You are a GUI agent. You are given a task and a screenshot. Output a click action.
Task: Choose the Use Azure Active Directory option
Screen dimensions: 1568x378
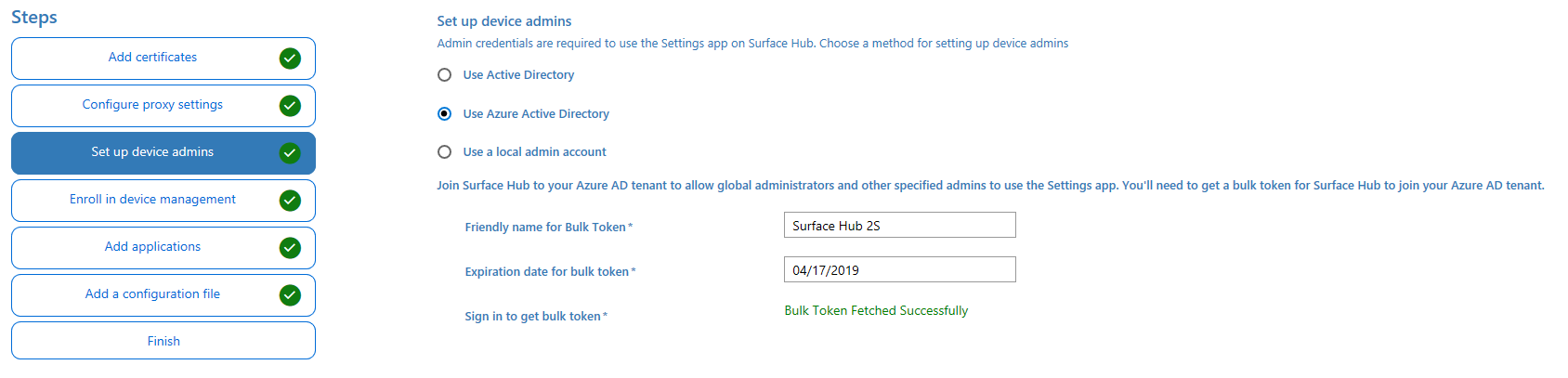[x=445, y=114]
